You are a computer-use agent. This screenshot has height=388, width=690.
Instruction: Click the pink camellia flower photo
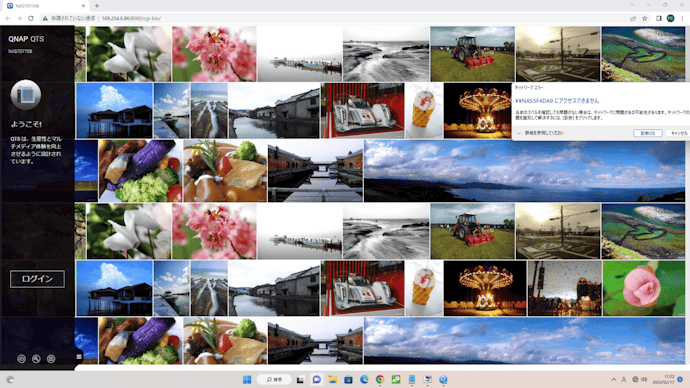[x=643, y=288]
